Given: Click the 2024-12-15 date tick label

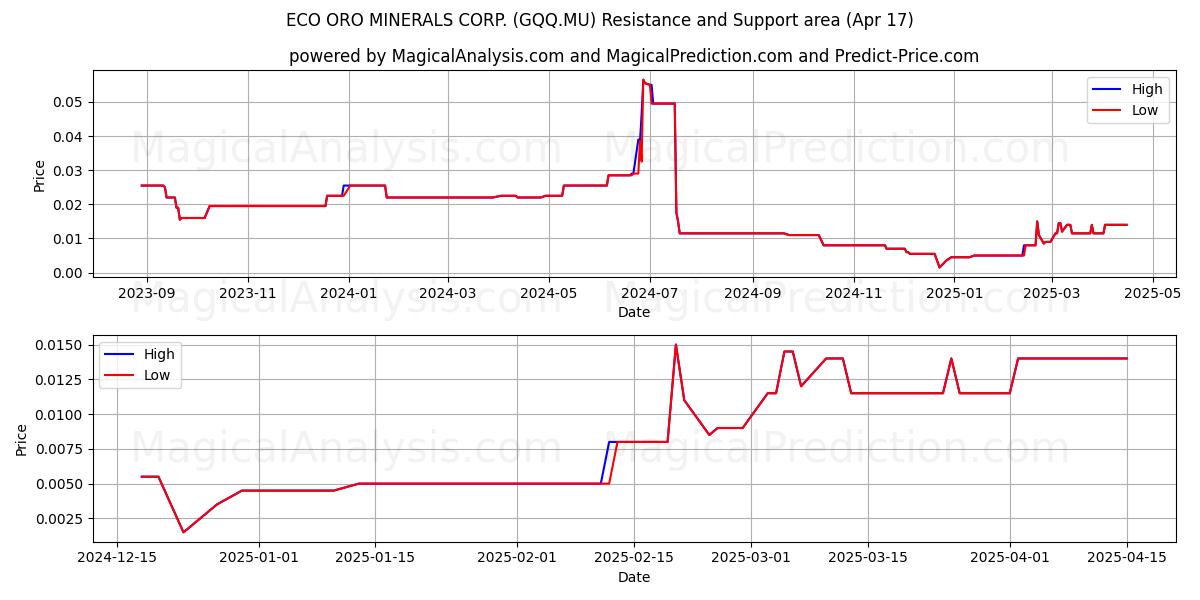Looking at the screenshot, I should point(117,558).
